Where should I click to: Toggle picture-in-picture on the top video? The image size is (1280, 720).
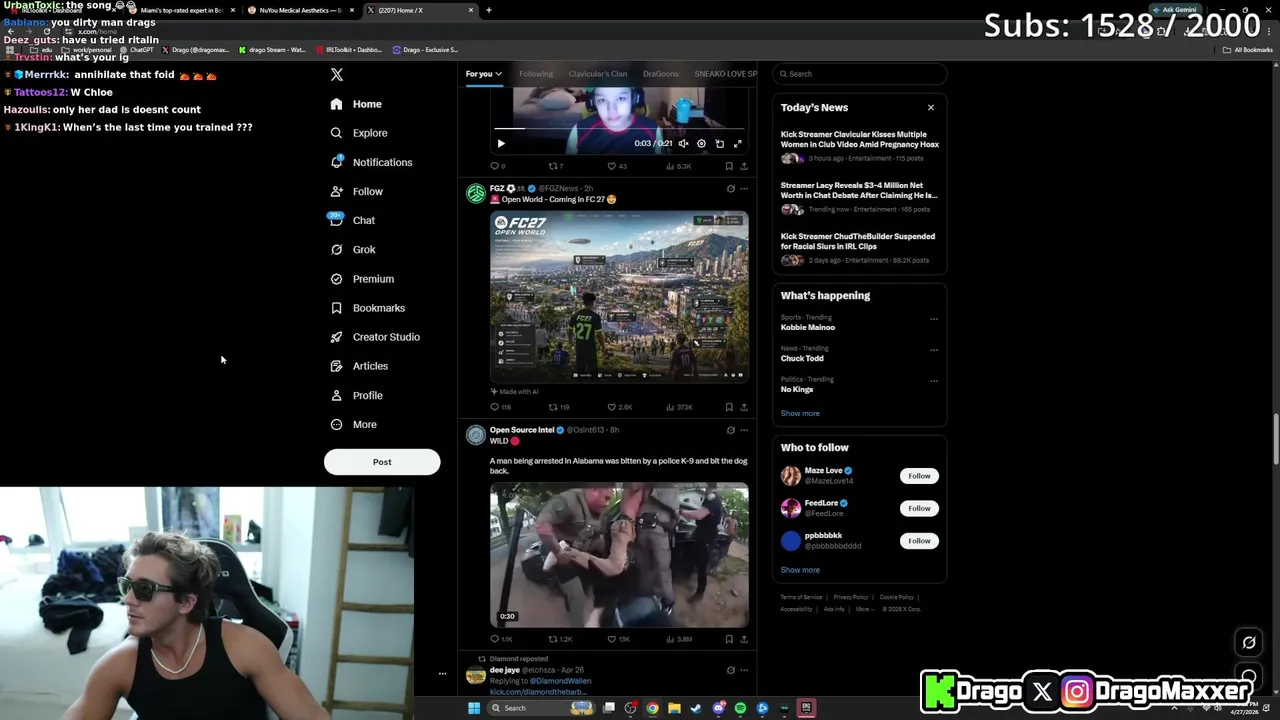pos(719,143)
